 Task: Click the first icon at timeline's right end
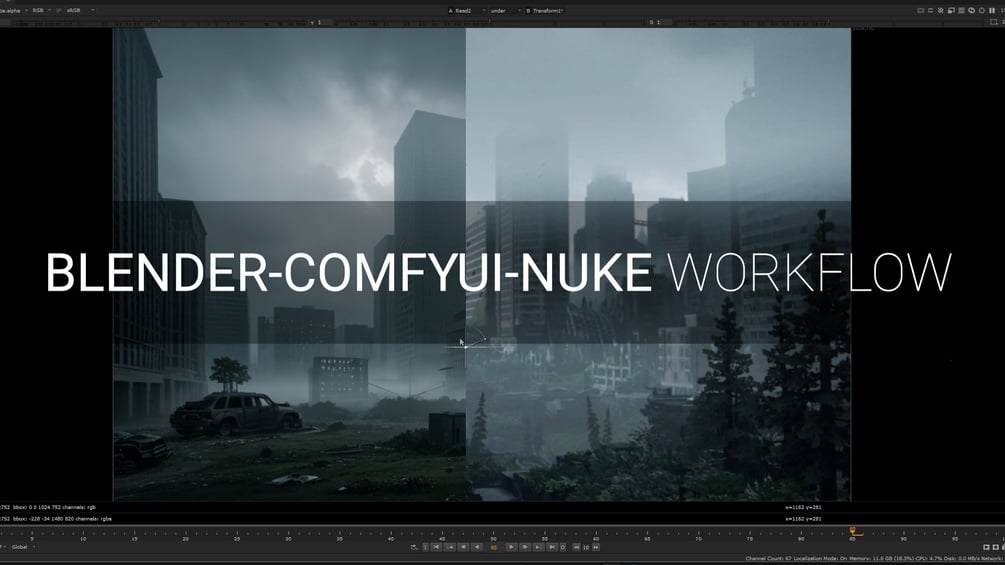point(986,547)
